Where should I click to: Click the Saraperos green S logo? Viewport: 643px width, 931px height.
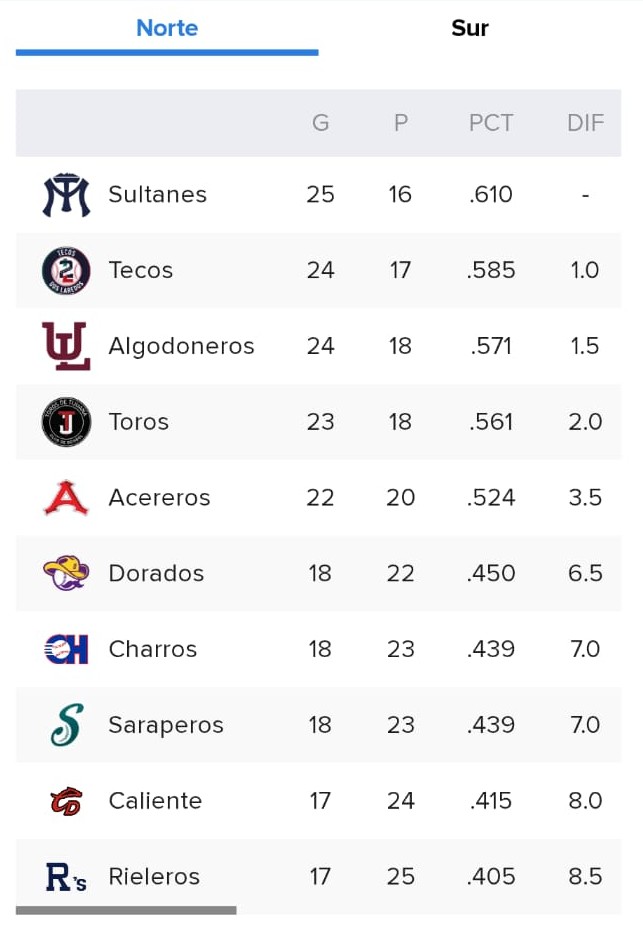[66, 724]
